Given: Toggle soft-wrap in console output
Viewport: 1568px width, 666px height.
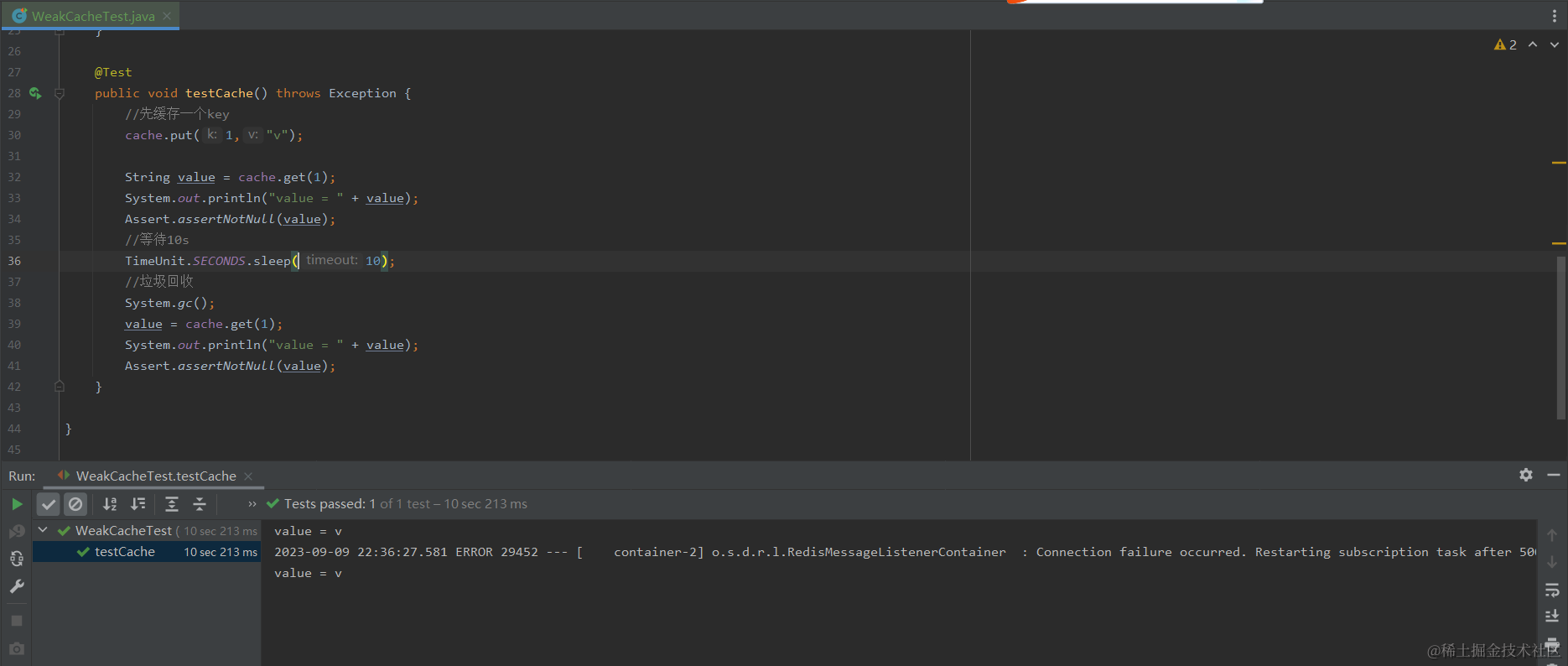Looking at the screenshot, I should (x=1552, y=590).
